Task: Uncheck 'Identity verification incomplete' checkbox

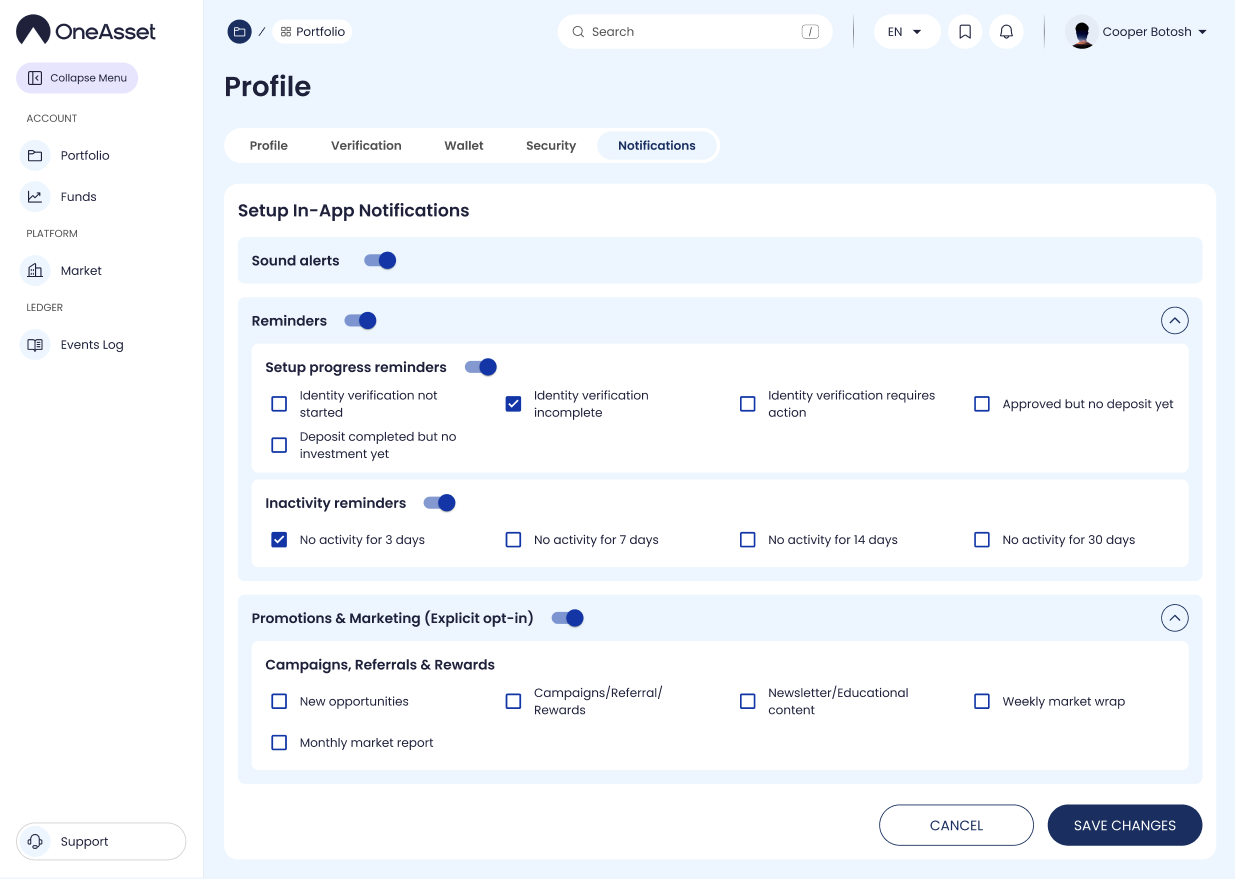Action: [x=513, y=404]
